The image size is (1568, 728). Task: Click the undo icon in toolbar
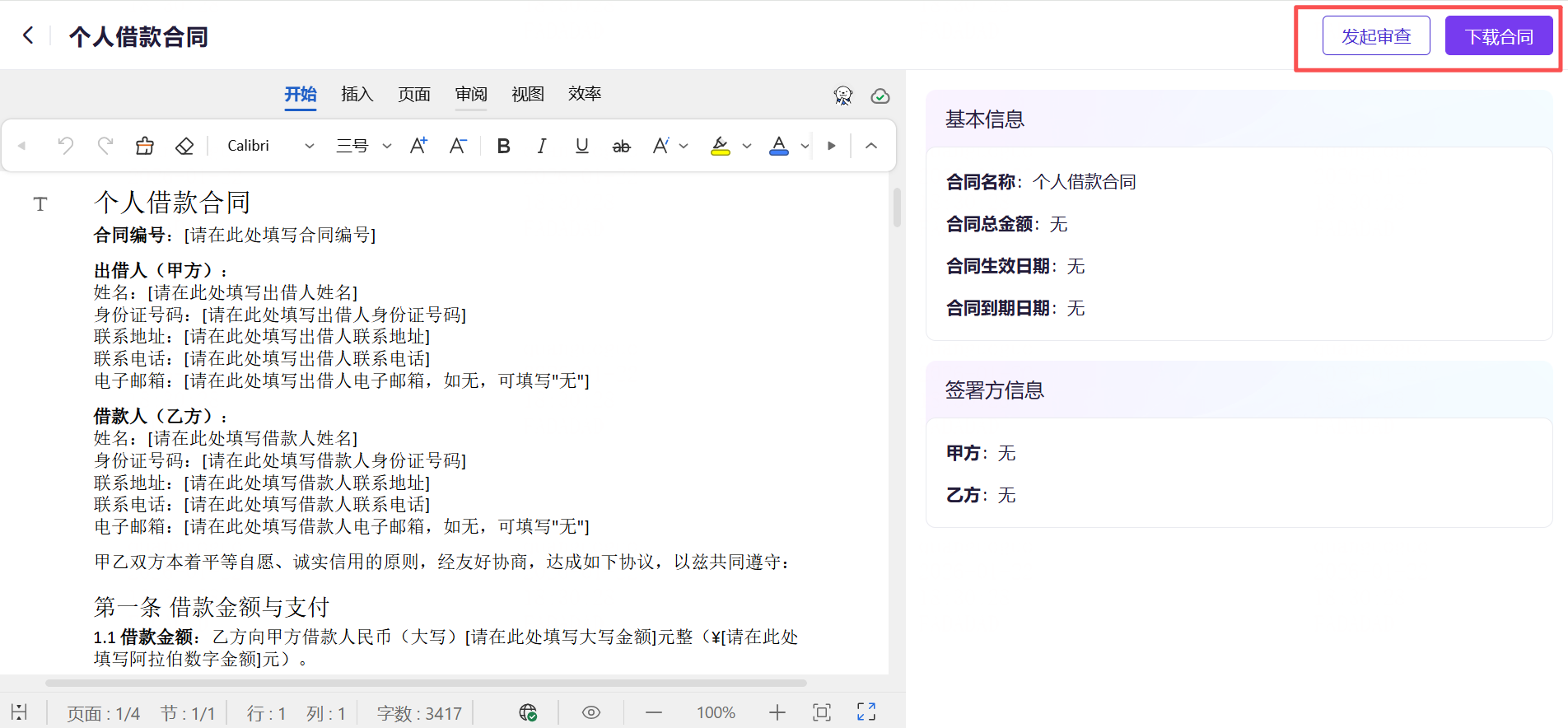coord(66,146)
